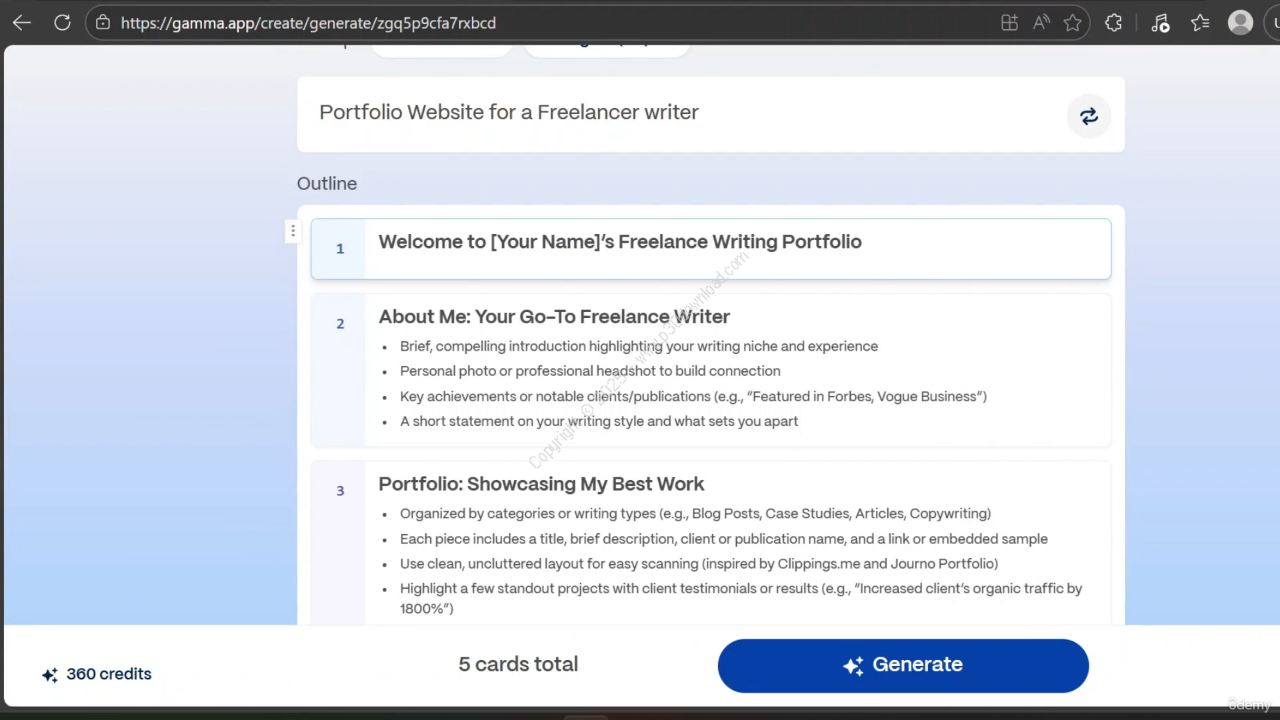1280x720 pixels.
Task: Click the card 1 title 'Welcome to [Your Name]'s Freelance Writing Portfolio'
Action: tap(619, 242)
